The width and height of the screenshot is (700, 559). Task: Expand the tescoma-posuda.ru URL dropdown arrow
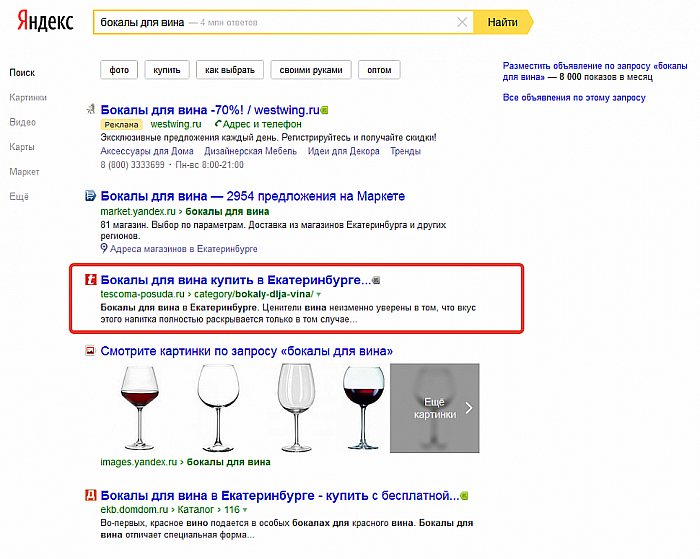[319, 295]
